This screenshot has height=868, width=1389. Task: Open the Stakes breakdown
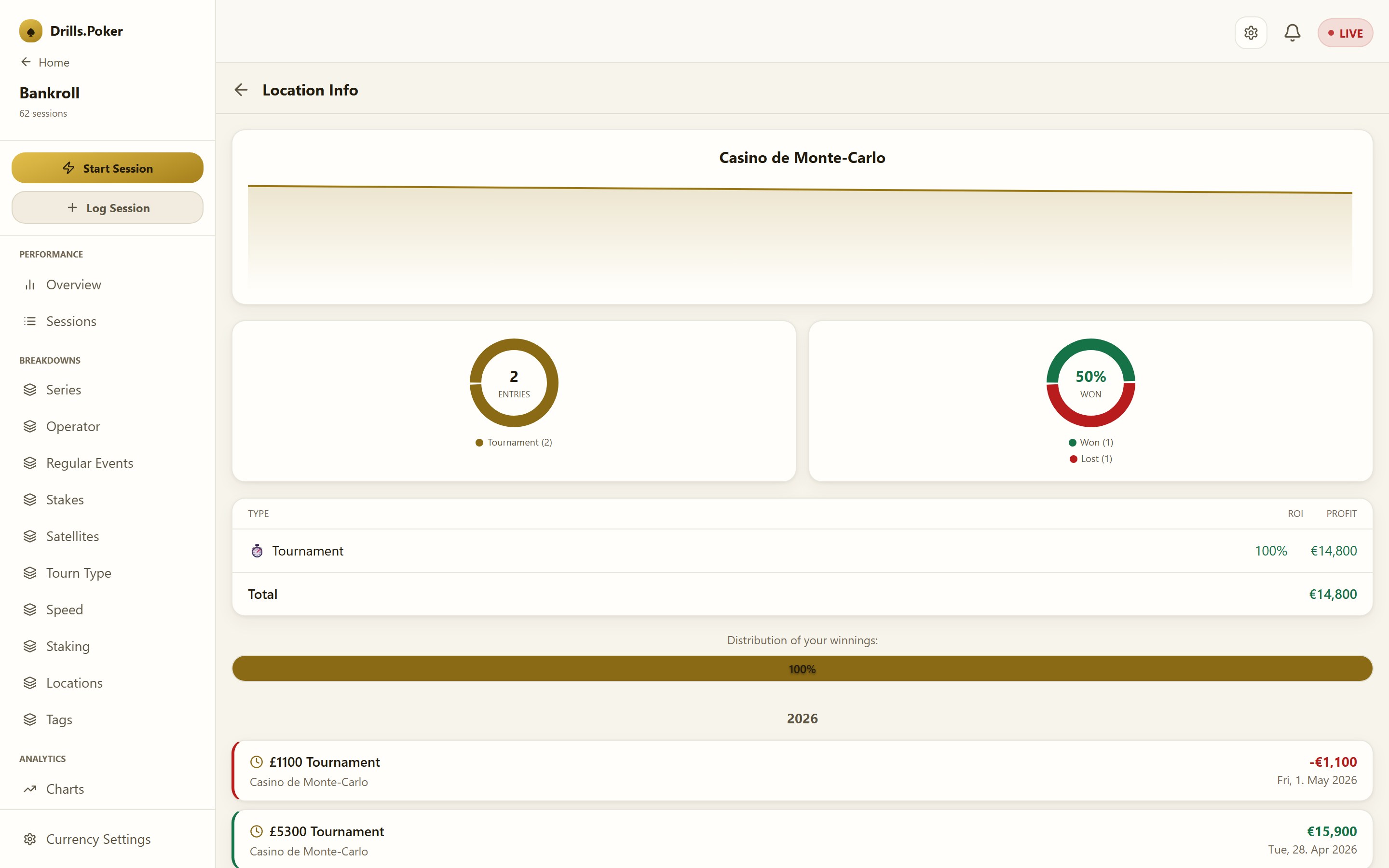(108, 500)
